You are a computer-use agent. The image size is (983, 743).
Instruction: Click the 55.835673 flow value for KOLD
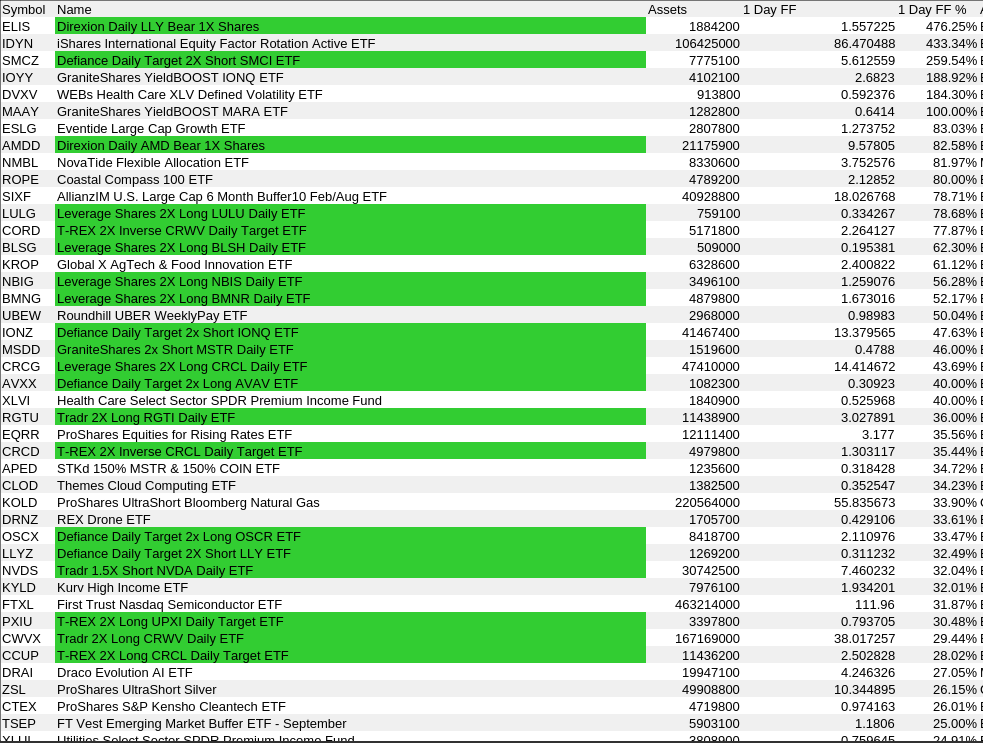[x=865, y=502]
